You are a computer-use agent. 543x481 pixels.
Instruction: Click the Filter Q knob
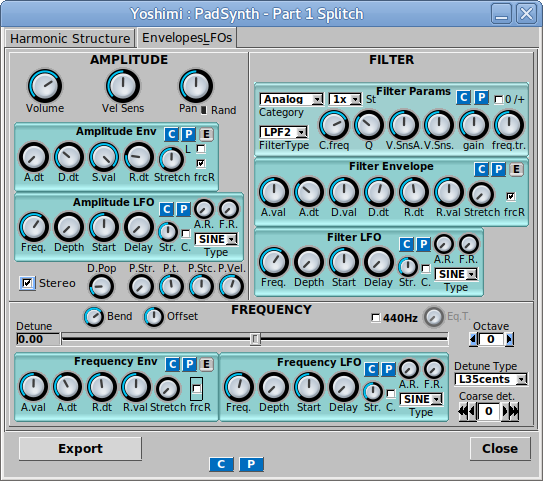point(369,125)
